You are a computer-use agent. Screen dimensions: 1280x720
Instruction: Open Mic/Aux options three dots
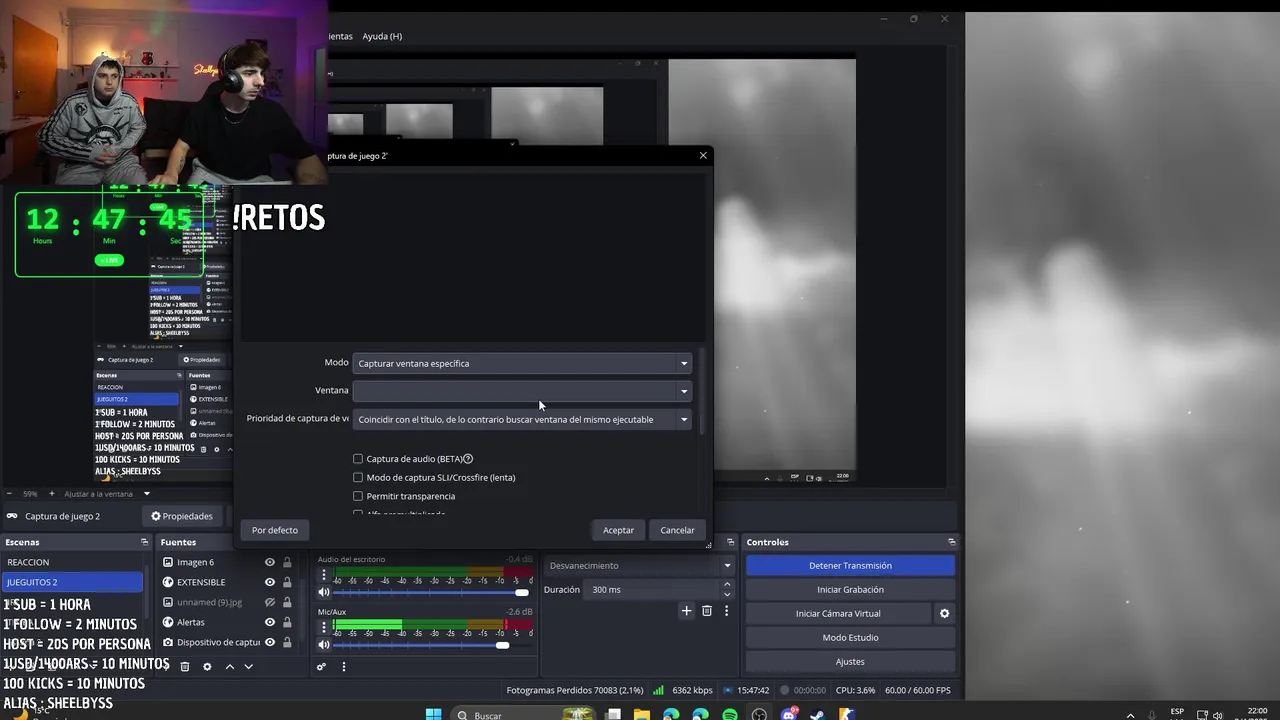tap(323, 628)
